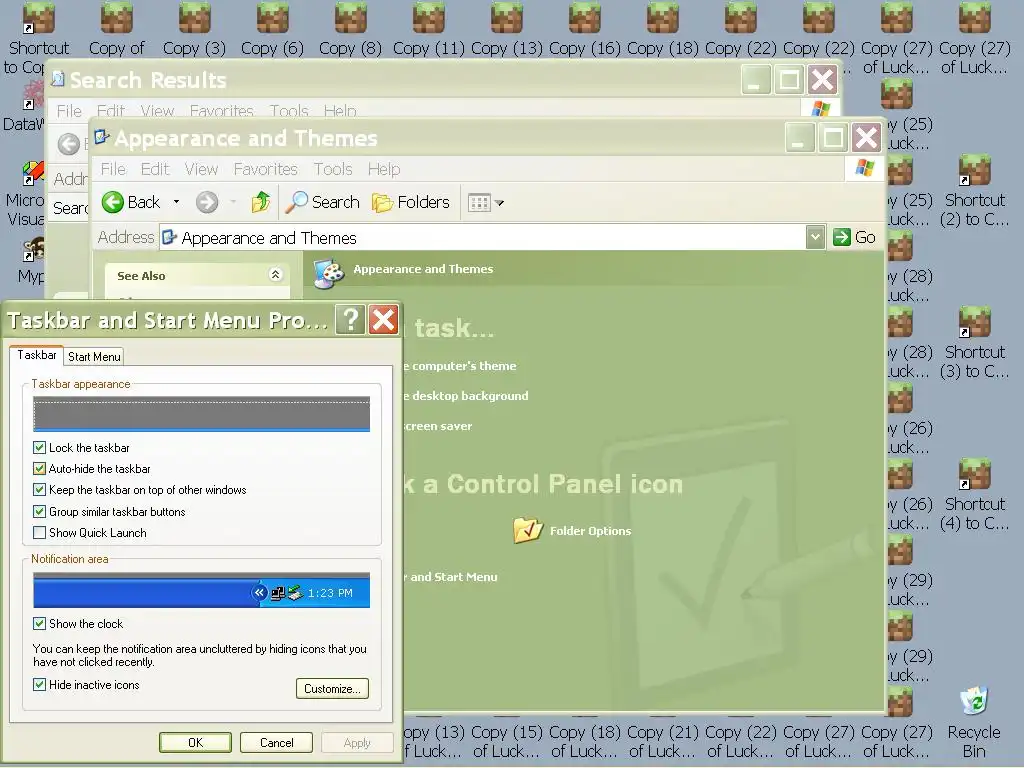Click the Customize... button
Image resolution: width=1024 pixels, height=768 pixels.
332,688
